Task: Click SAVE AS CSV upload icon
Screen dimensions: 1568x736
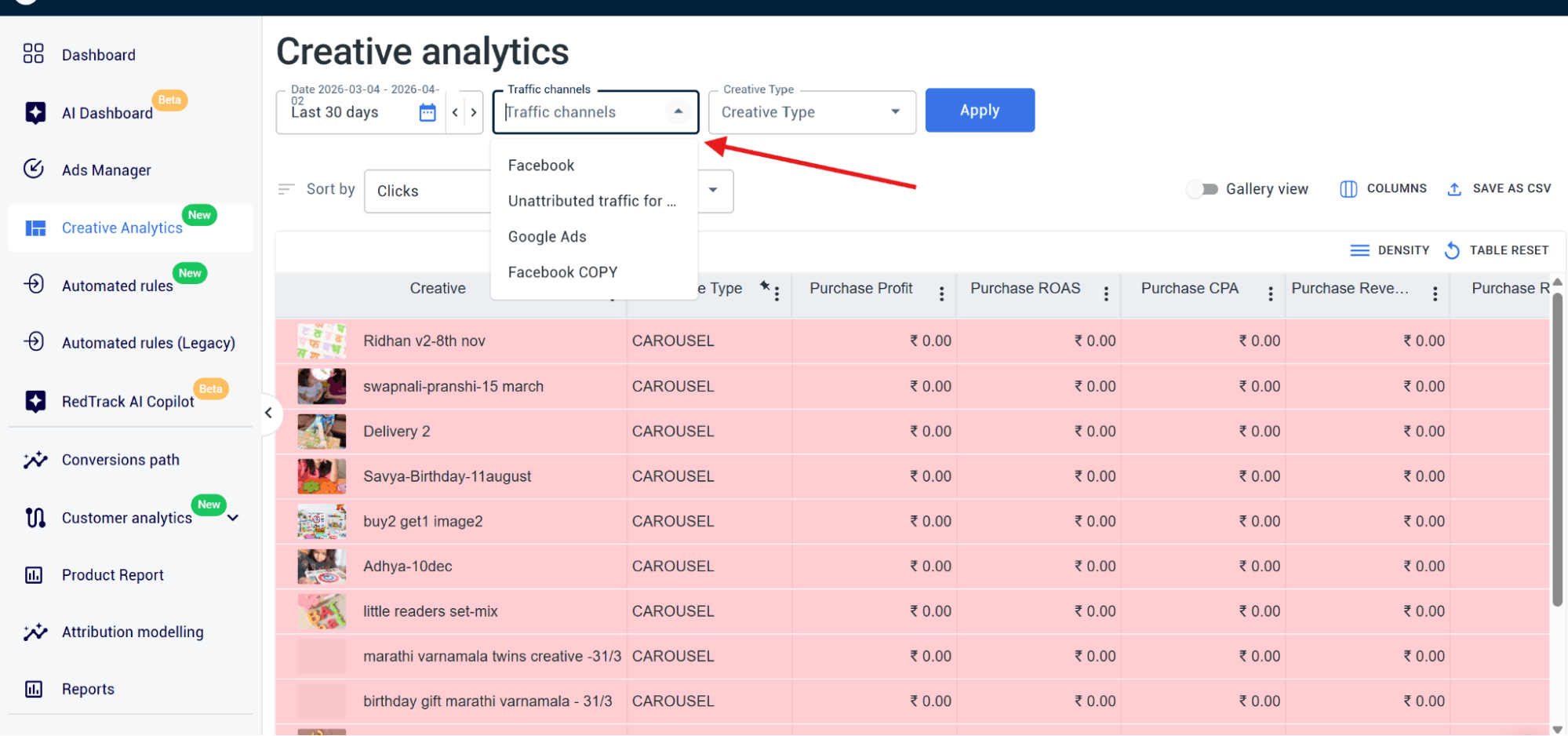Action: pyautogui.click(x=1454, y=189)
